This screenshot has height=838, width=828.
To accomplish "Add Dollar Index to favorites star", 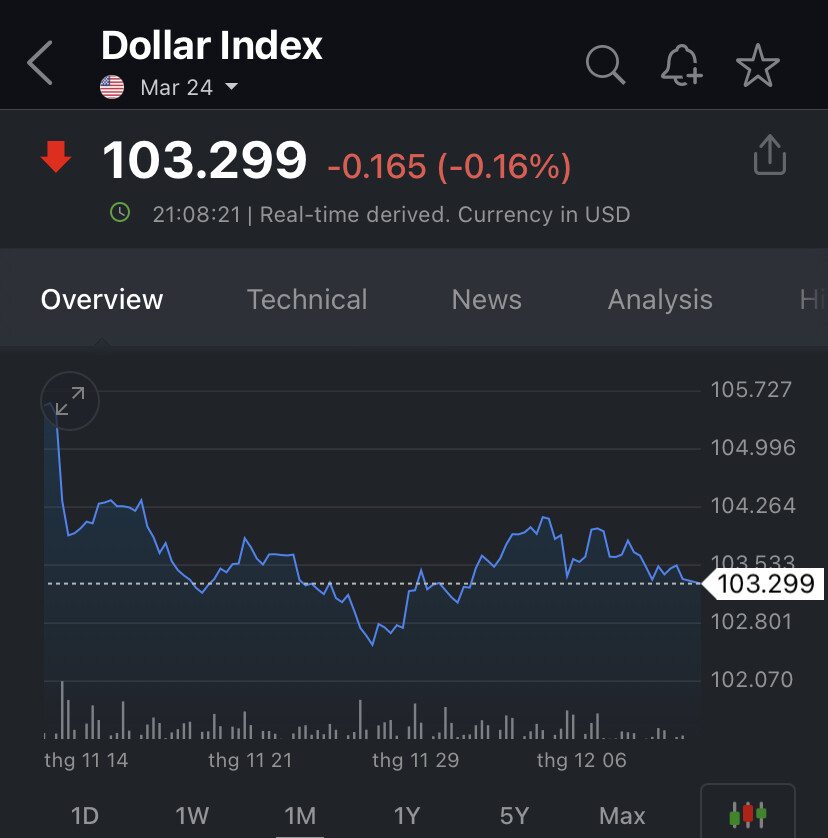I will click(x=757, y=66).
